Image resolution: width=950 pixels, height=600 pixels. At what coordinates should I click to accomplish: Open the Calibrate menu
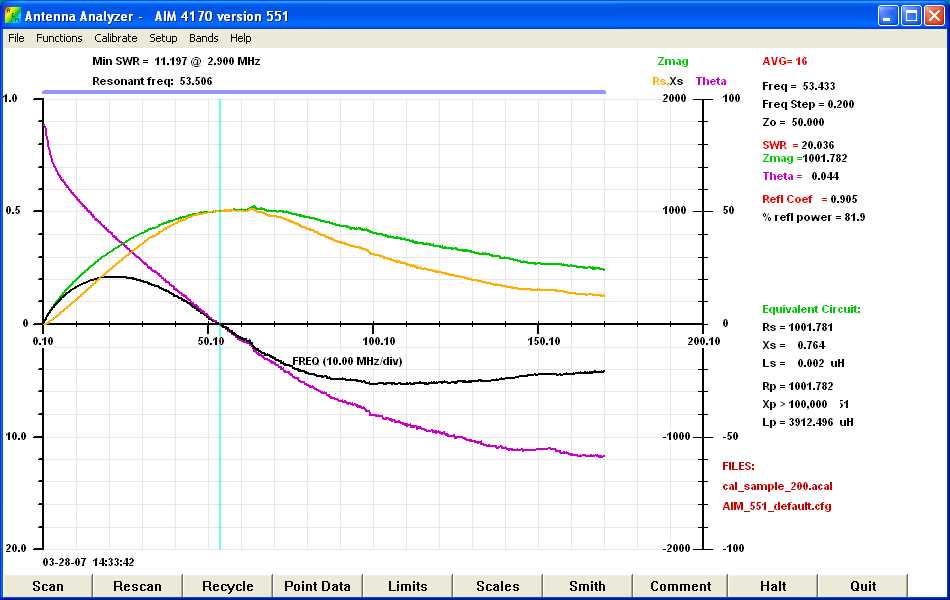(116, 38)
